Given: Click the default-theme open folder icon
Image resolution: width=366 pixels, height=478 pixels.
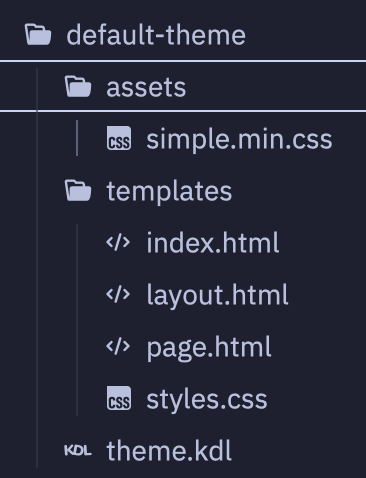Looking at the screenshot, I should coord(38,35).
